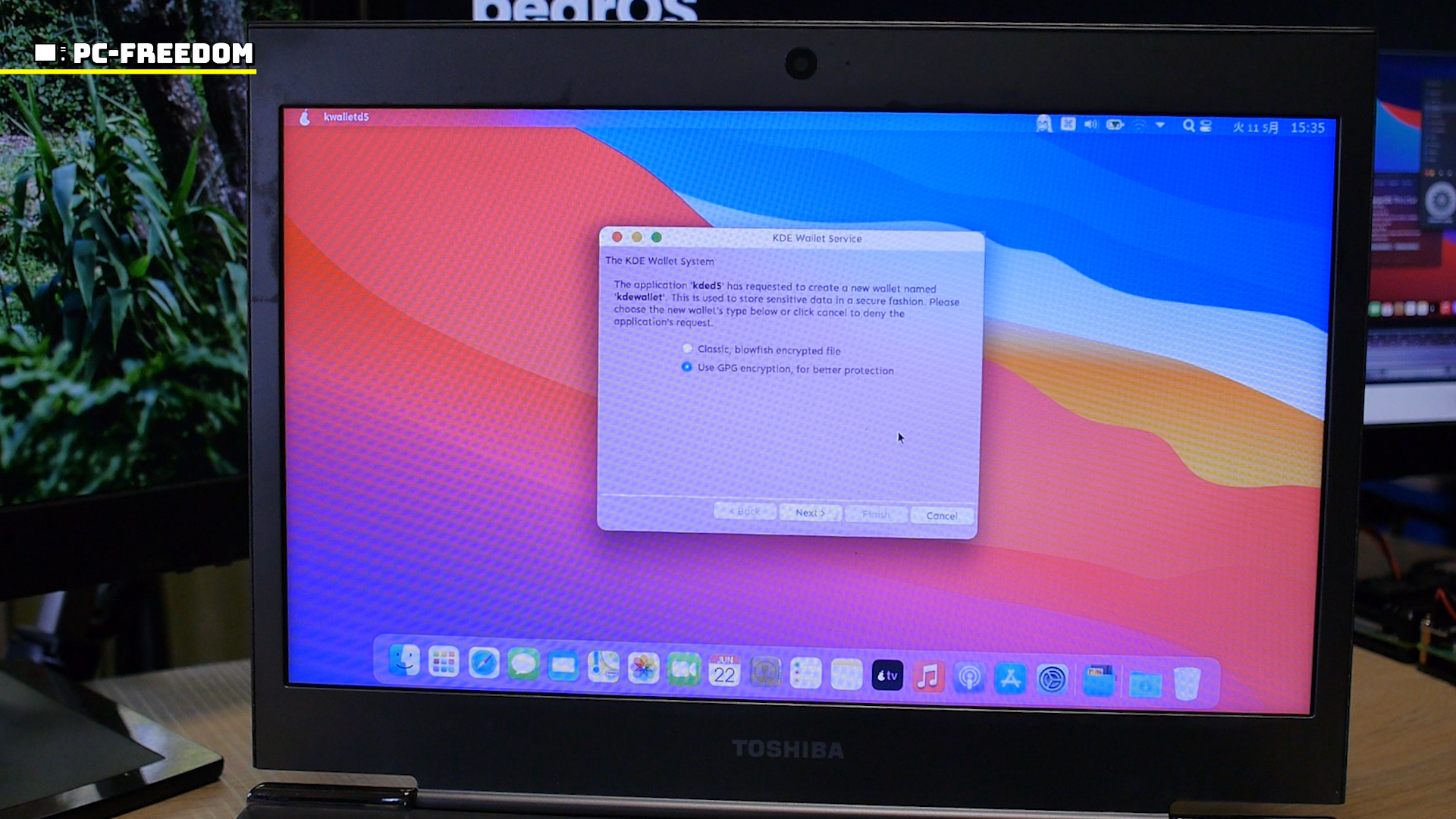The width and height of the screenshot is (1456, 819).
Task: Select Use GPG encryption option
Action: (x=687, y=367)
